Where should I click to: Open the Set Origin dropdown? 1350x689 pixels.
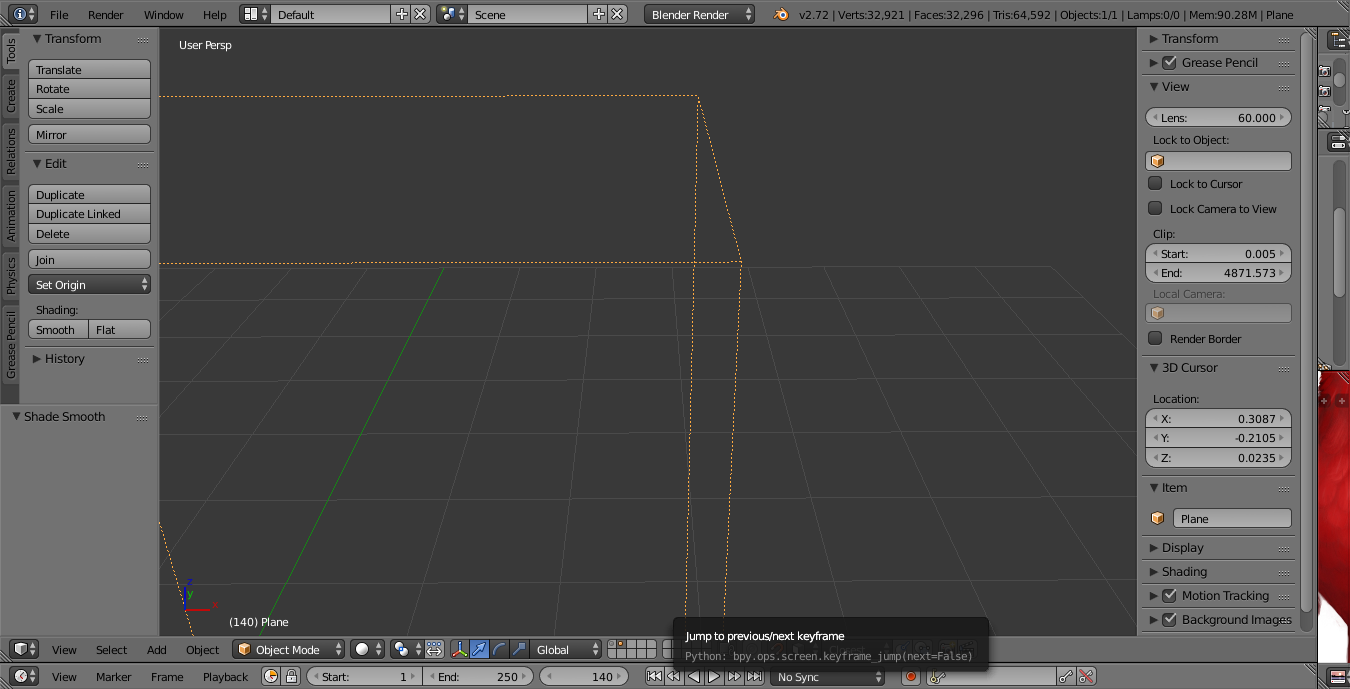pos(89,284)
